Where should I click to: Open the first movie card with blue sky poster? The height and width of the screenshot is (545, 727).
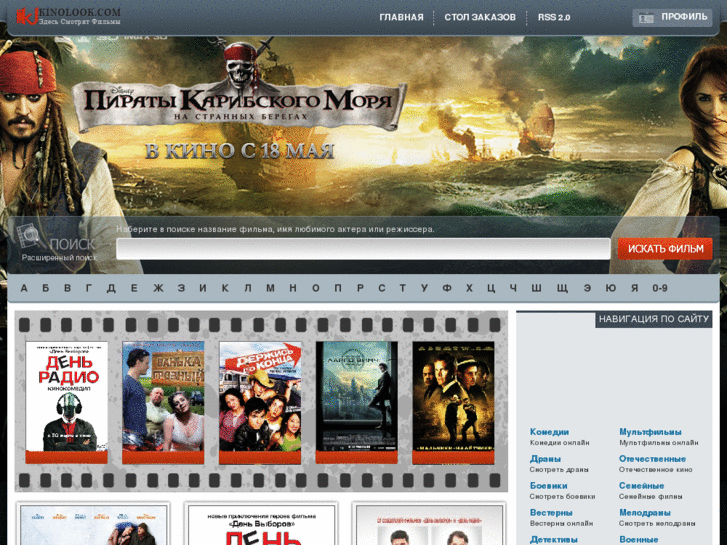pyautogui.click(x=93, y=523)
